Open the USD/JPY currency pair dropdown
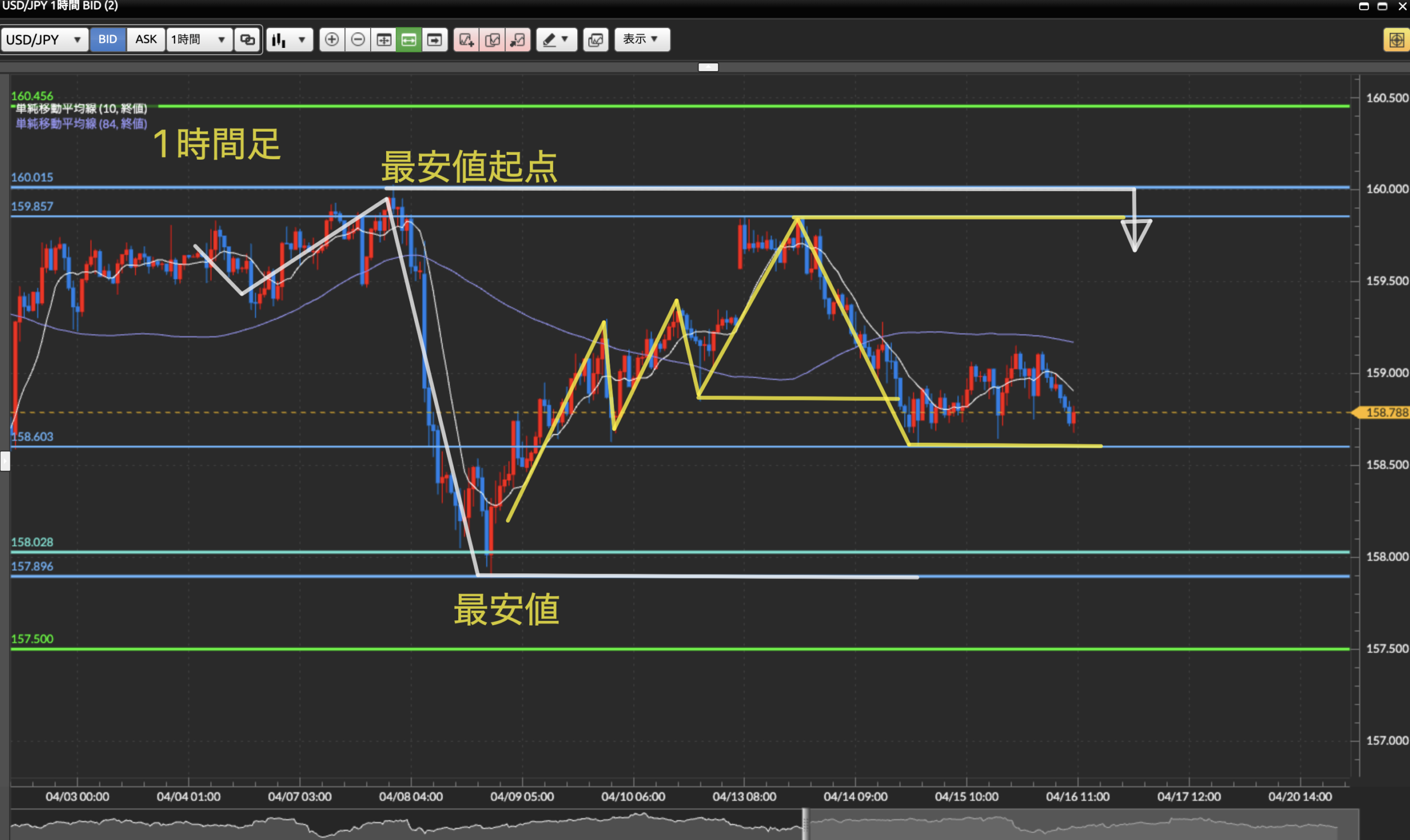This screenshot has height=840, width=1410. 44,40
